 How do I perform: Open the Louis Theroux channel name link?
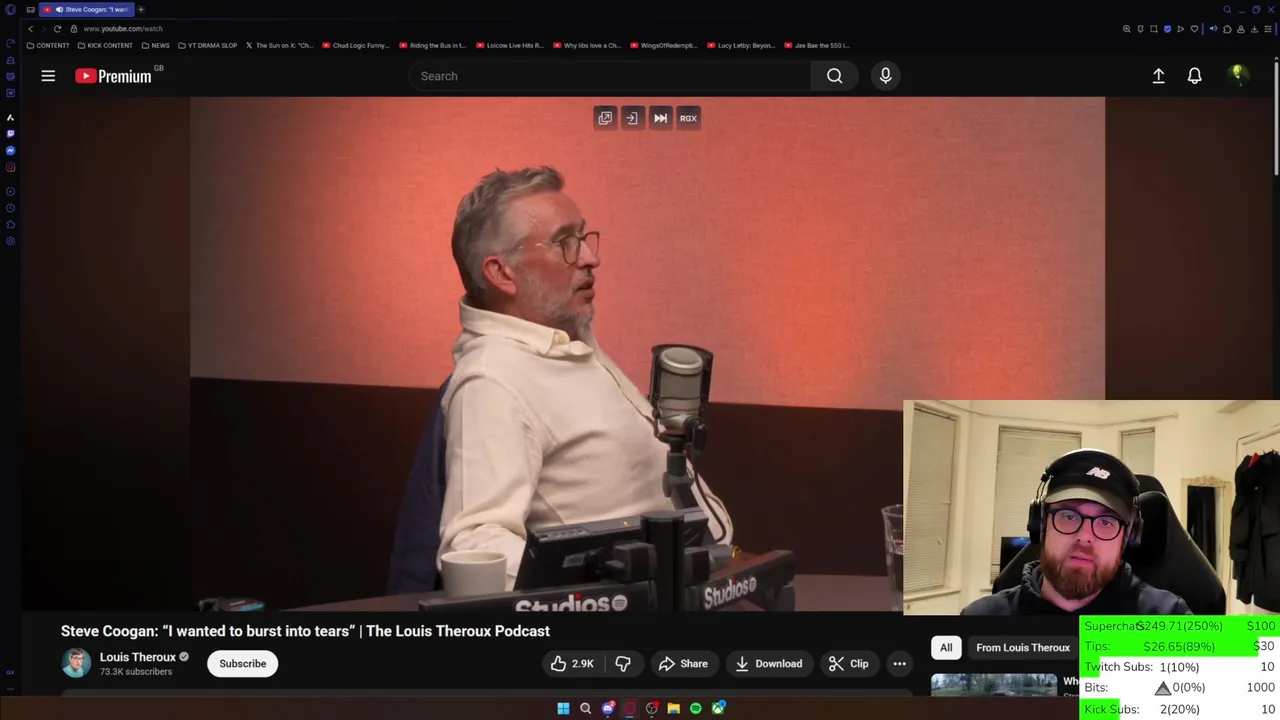(x=137, y=657)
